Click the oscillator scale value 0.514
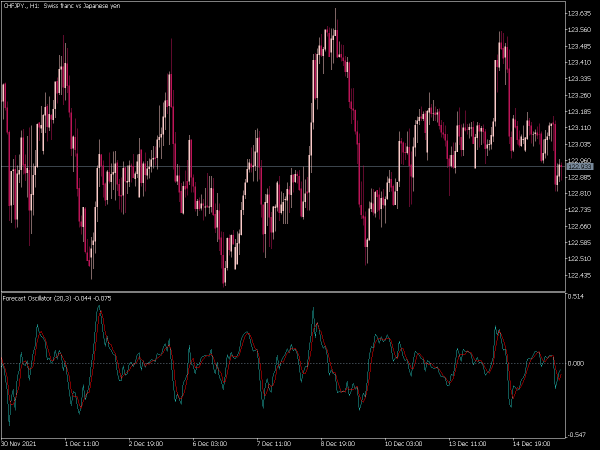The width and height of the screenshot is (600, 450). click(576, 297)
